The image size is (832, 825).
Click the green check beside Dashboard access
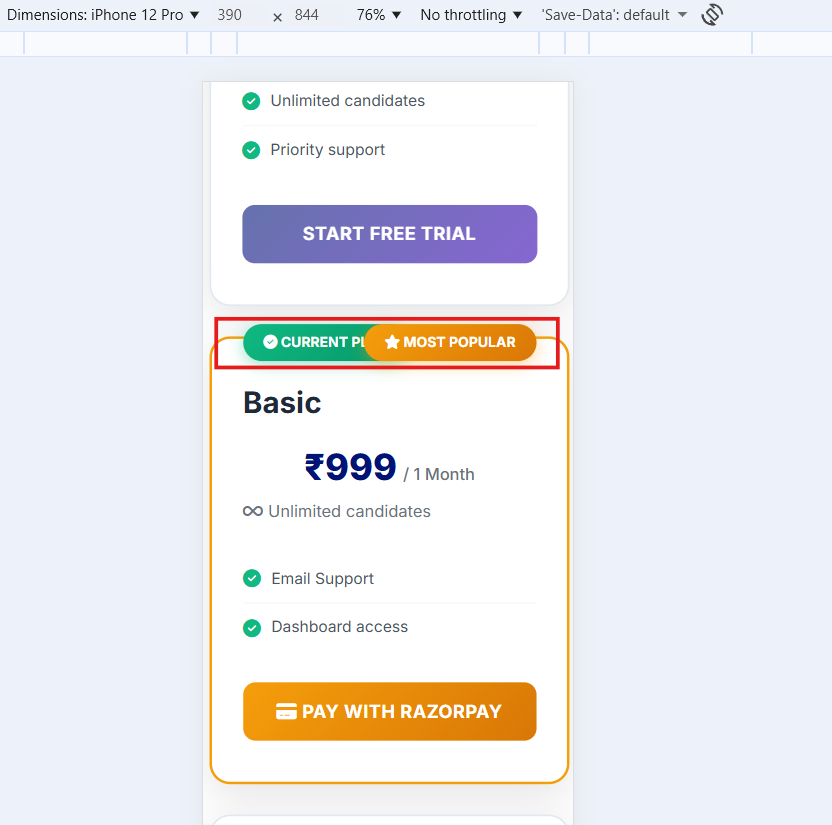click(252, 627)
